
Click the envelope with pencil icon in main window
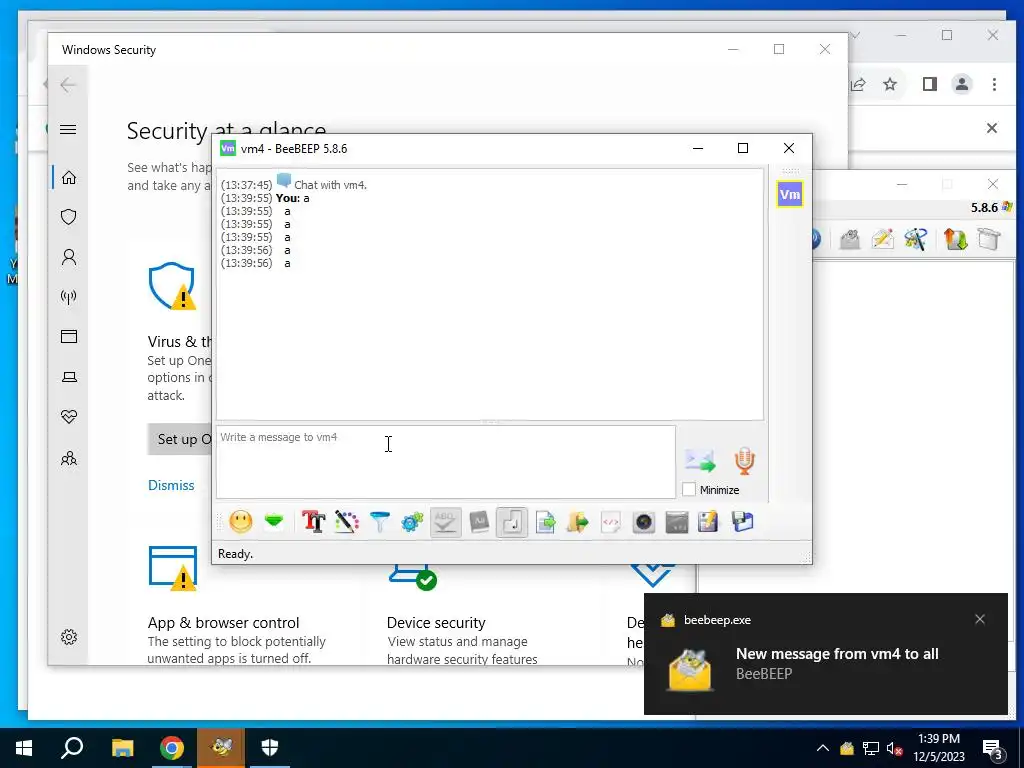point(882,240)
